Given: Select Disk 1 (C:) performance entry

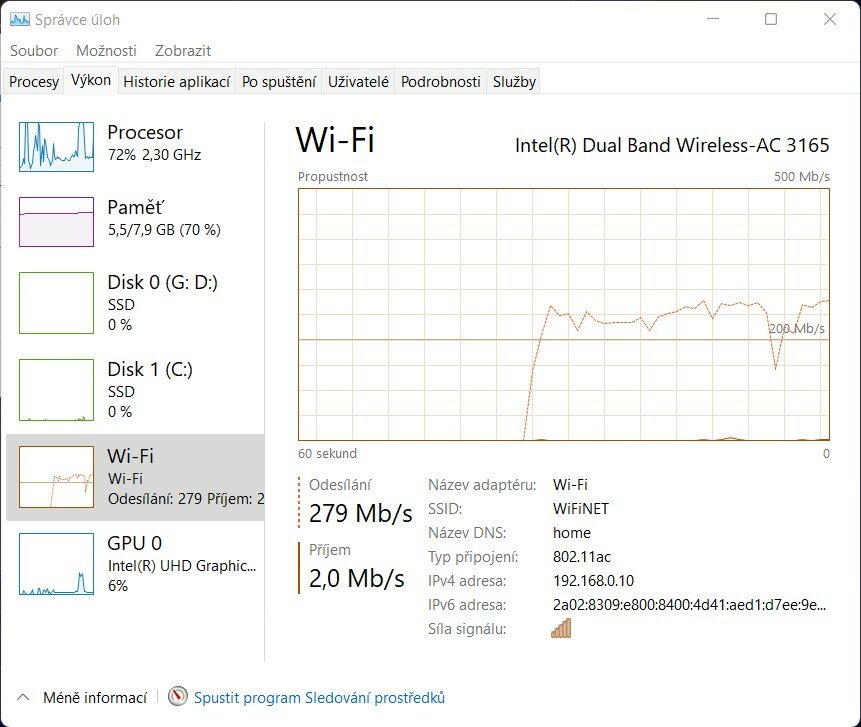Looking at the screenshot, I should [135, 390].
